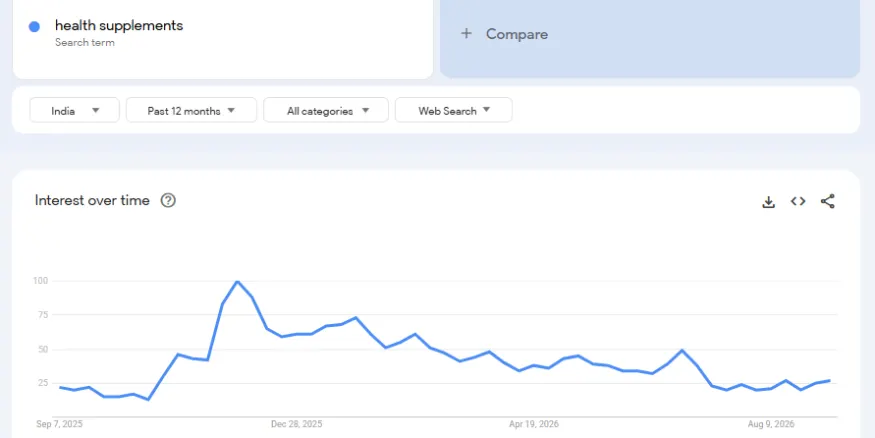Click the Search term label under health supplements
The width and height of the screenshot is (875, 438).
[85, 42]
